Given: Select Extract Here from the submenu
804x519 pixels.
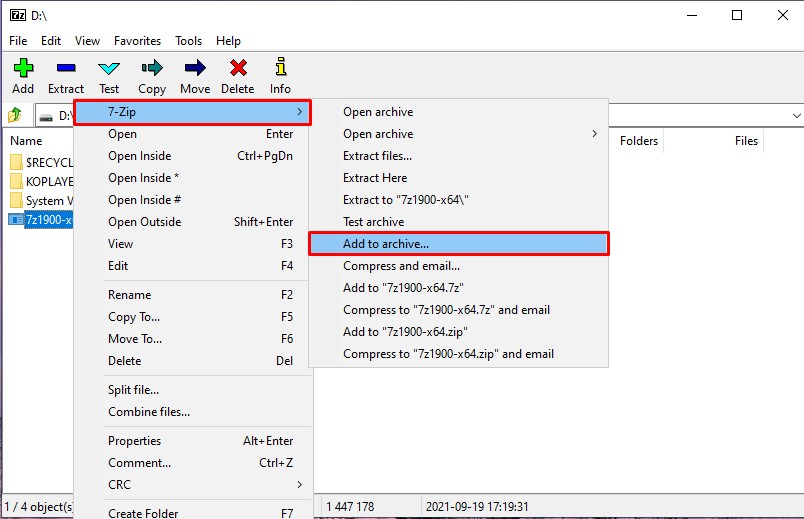Looking at the screenshot, I should click(x=375, y=178).
